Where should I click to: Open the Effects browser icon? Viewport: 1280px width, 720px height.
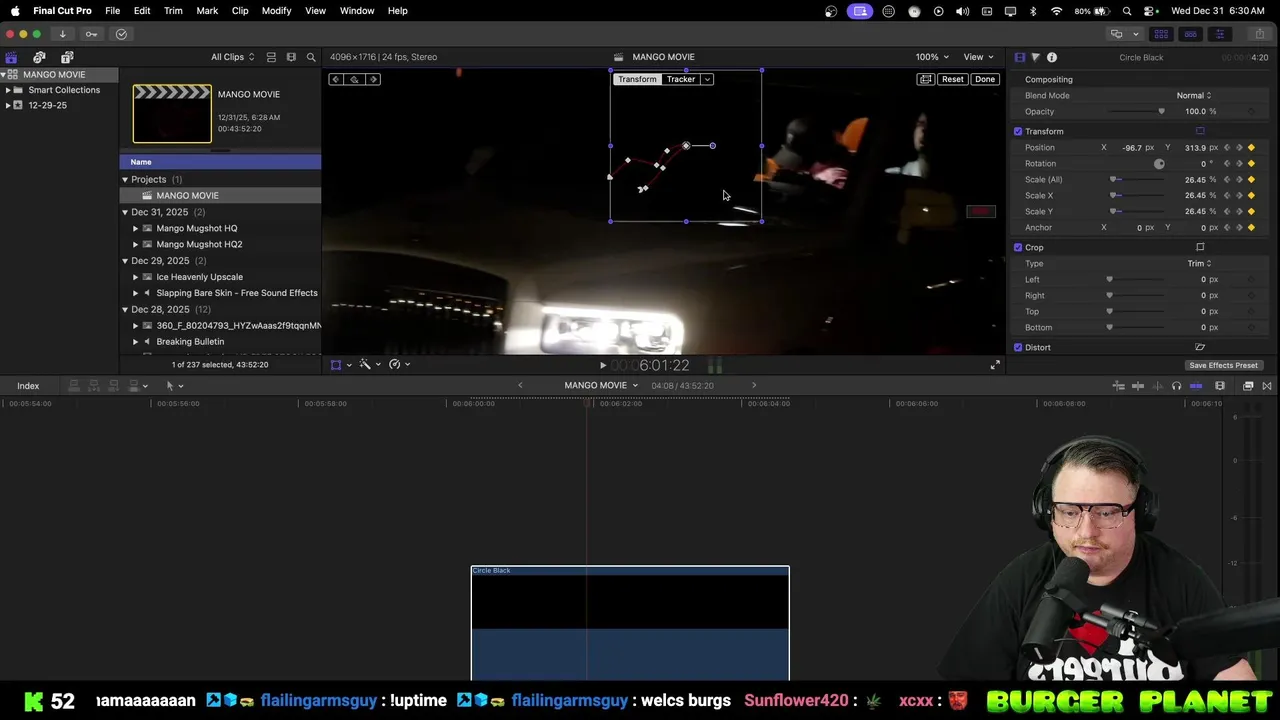click(x=1248, y=386)
